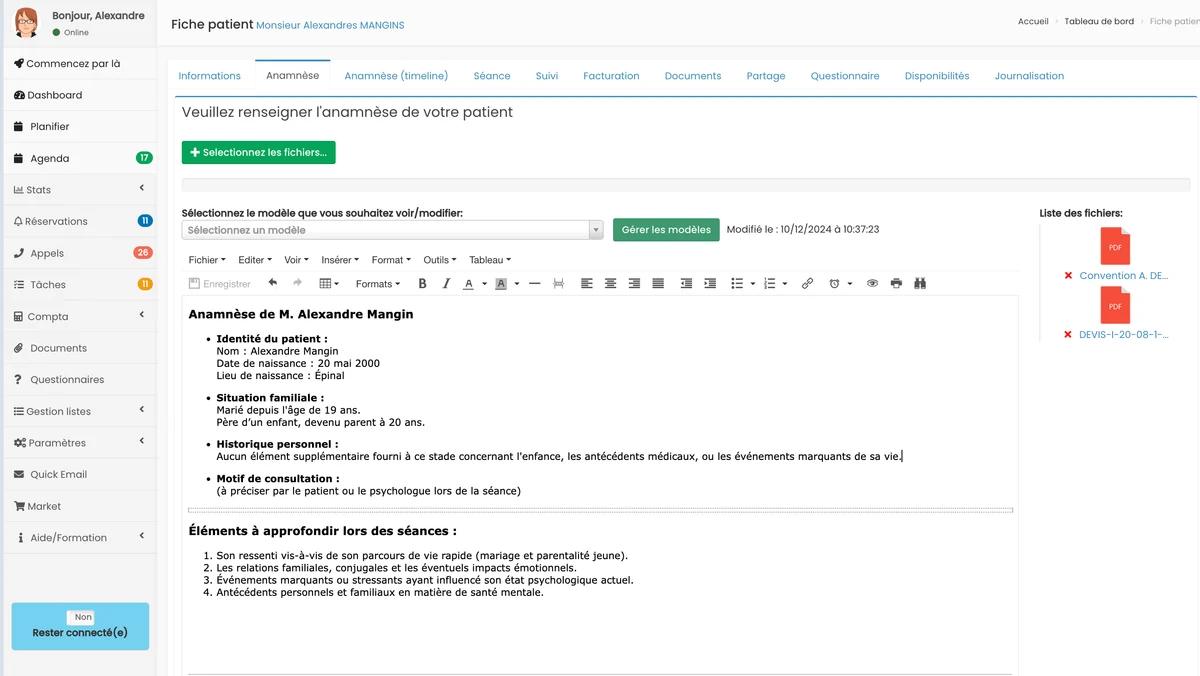Open the Editer menu
The height and width of the screenshot is (676, 1200).
[x=254, y=260]
